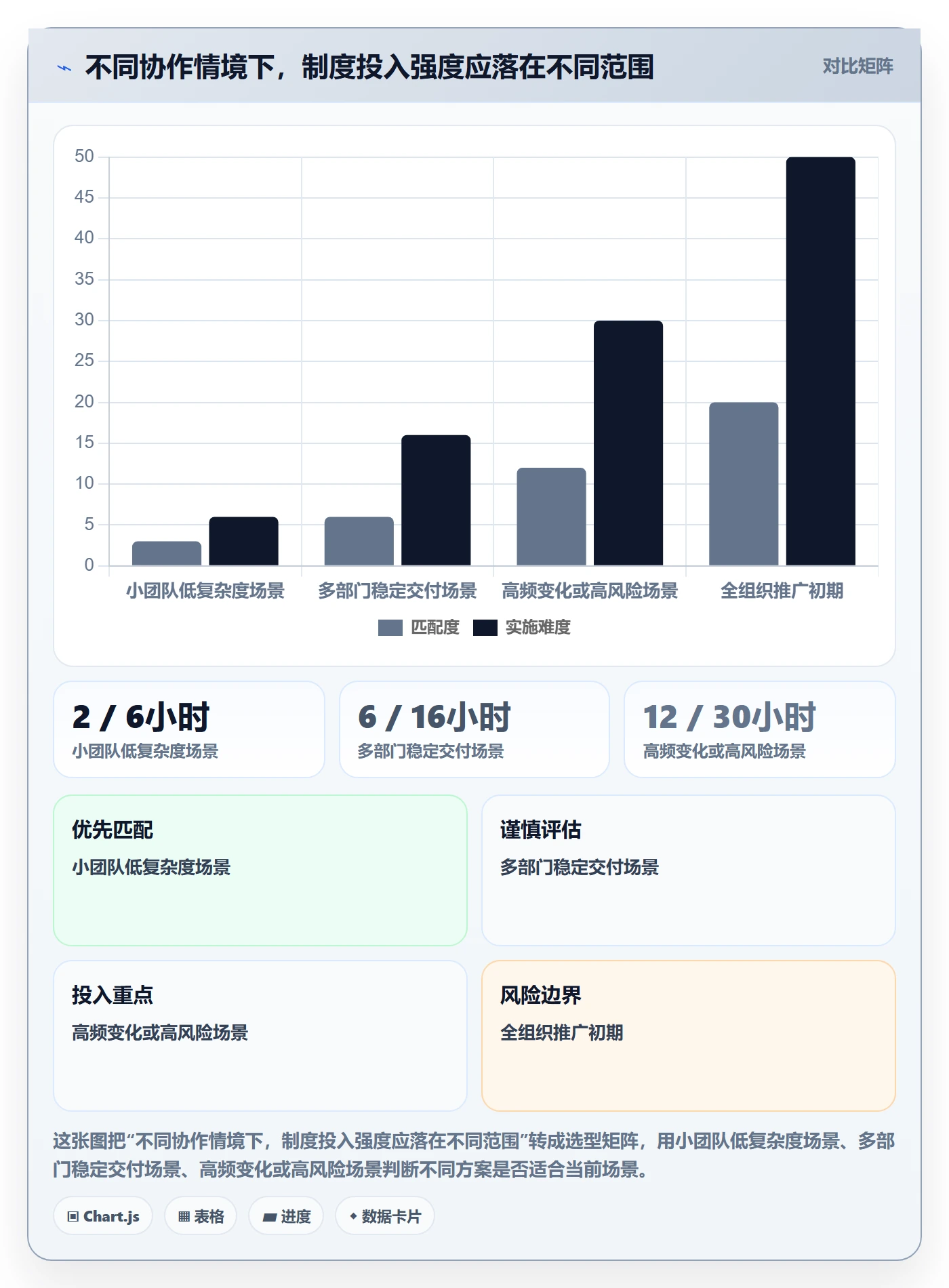Click the 表格 tag chip

click(201, 1216)
